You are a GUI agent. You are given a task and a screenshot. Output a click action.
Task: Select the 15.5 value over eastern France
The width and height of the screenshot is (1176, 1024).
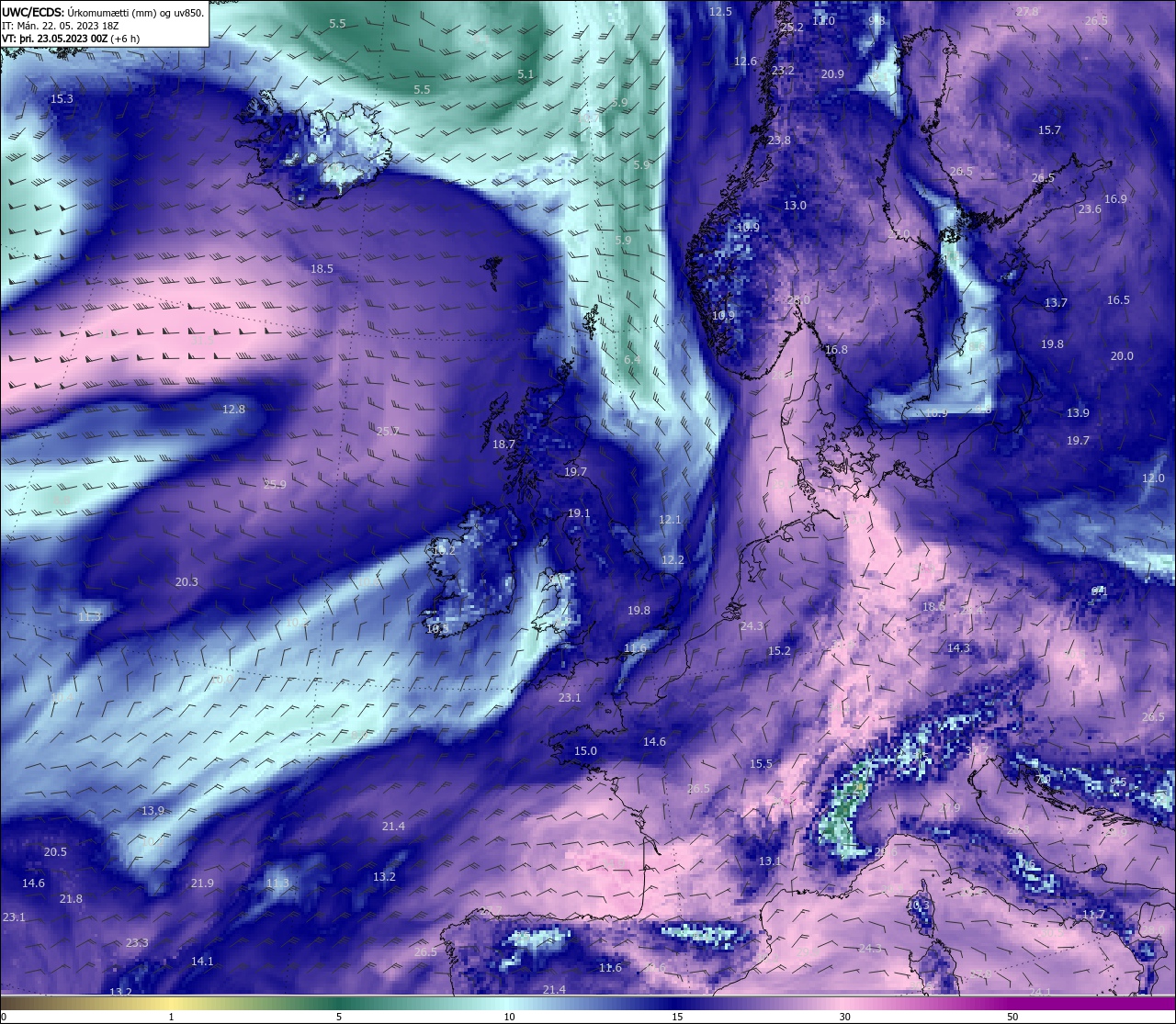[761, 763]
